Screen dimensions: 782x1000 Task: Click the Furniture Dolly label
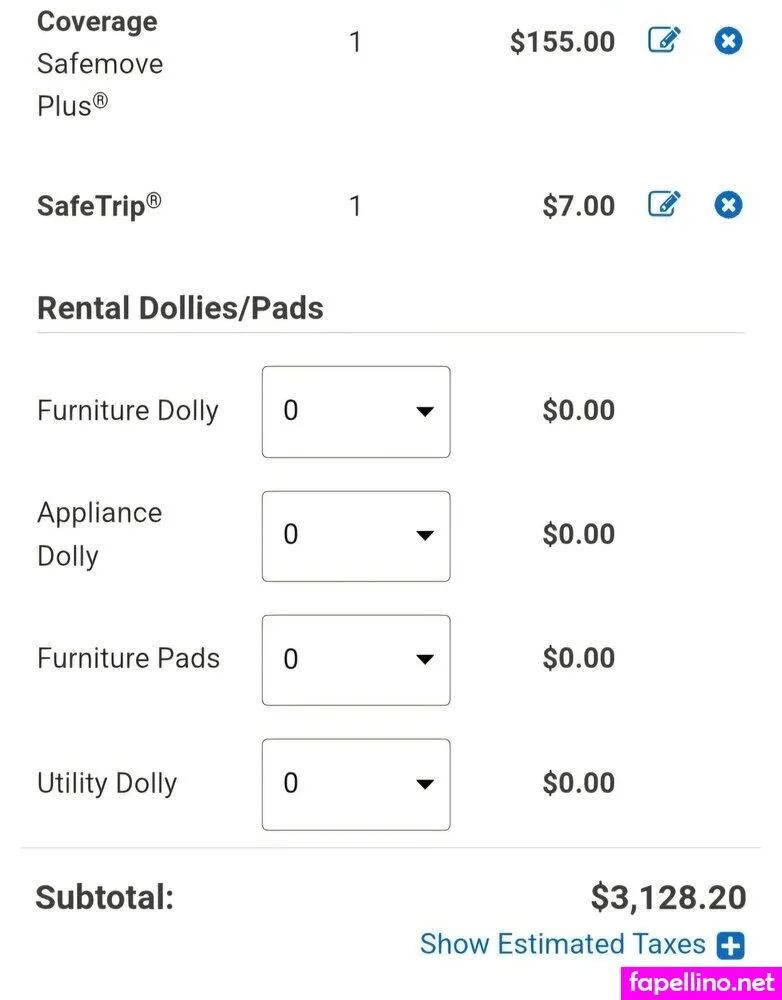pos(127,411)
